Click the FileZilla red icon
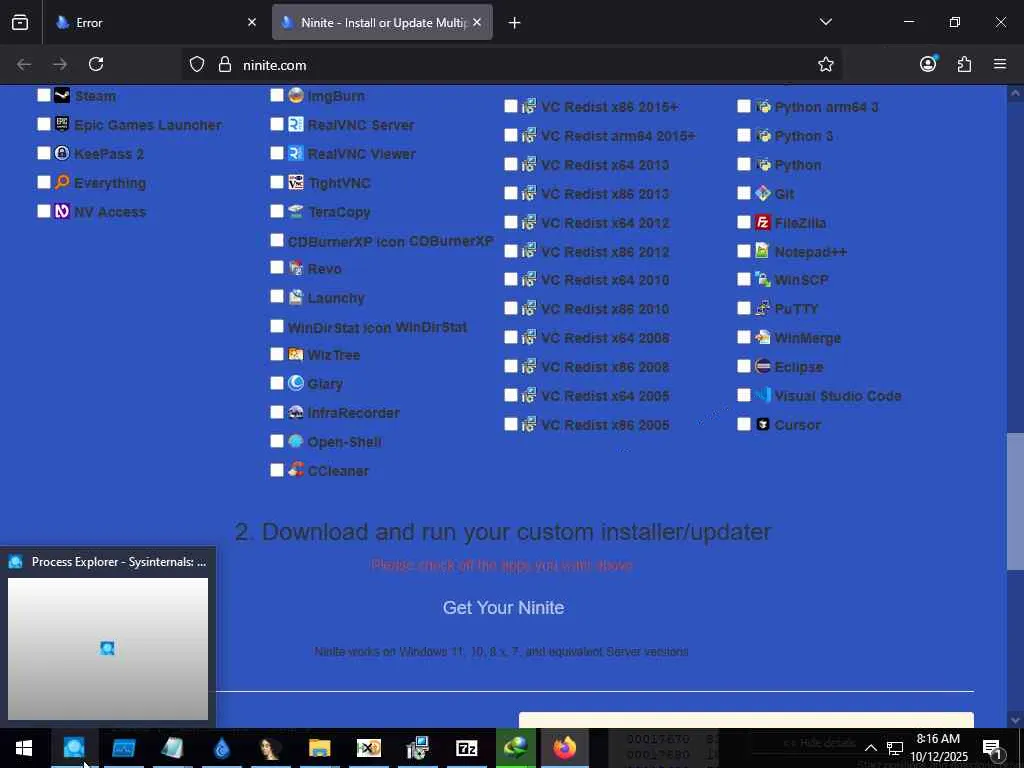Image resolution: width=1024 pixels, height=768 pixels. pos(763,223)
